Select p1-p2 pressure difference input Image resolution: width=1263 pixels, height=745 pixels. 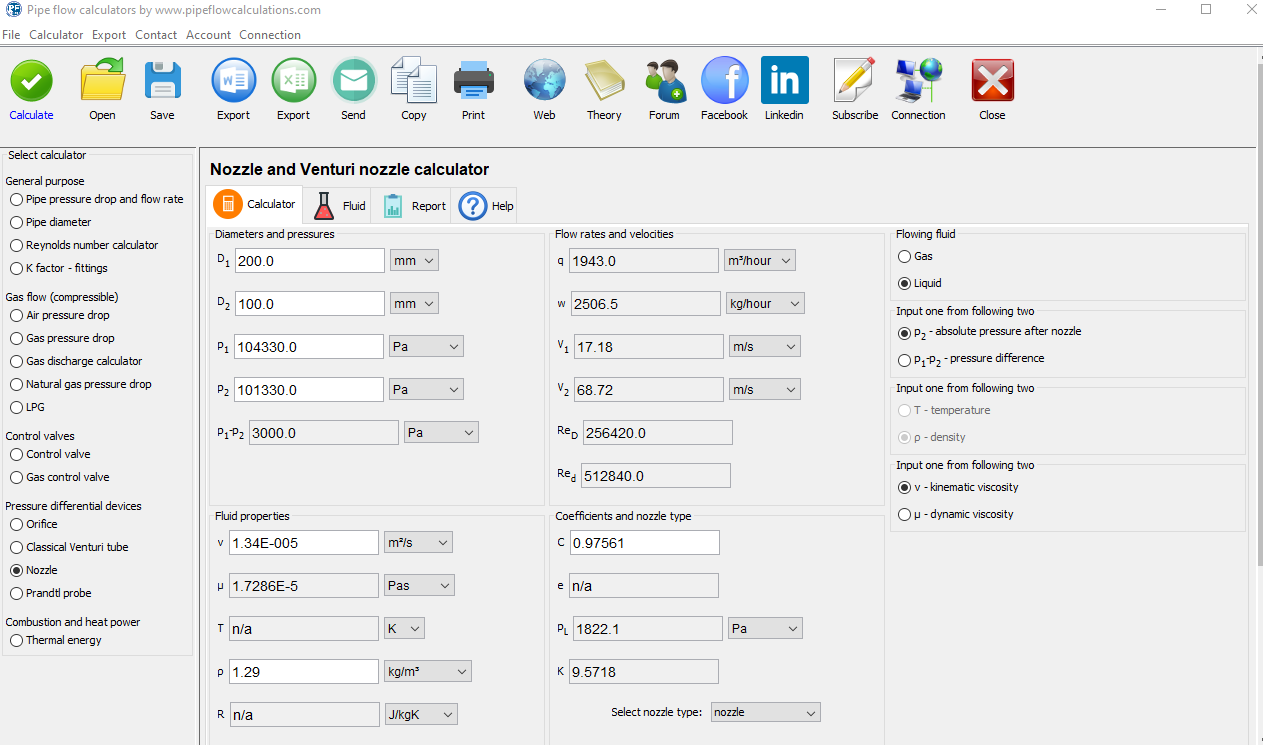coord(903,362)
